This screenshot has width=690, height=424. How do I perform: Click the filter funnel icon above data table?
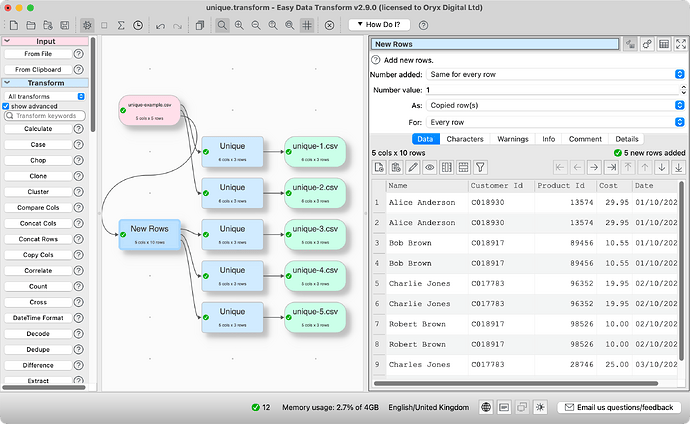tap(479, 167)
